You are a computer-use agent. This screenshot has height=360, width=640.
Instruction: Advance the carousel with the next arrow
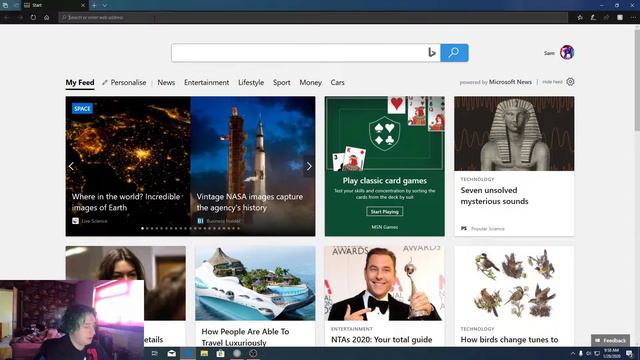pyautogui.click(x=309, y=166)
